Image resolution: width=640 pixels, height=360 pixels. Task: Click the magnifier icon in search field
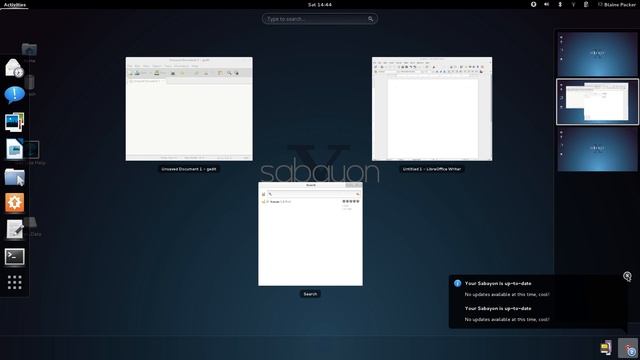click(370, 19)
